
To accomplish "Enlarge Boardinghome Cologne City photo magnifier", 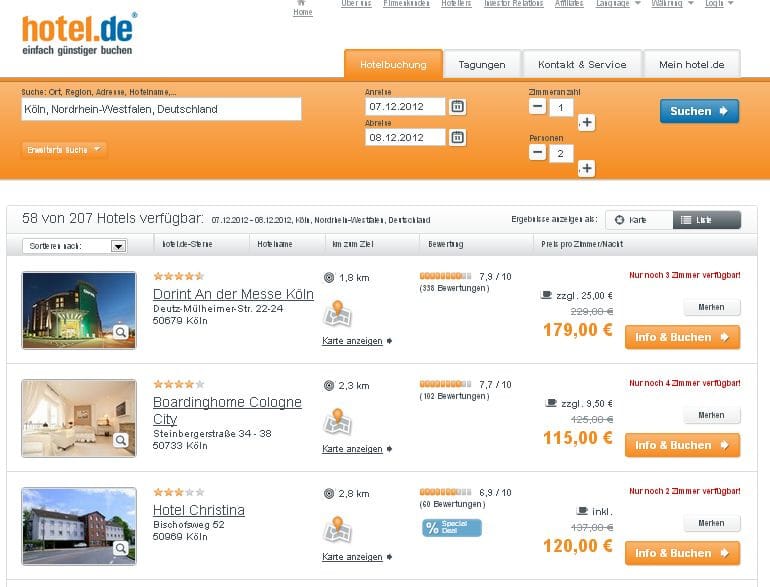I will point(121,441).
